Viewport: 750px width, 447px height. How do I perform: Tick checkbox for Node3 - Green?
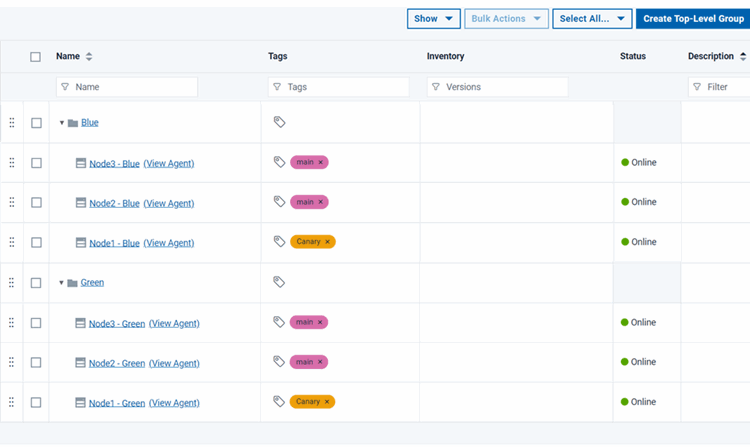(36, 323)
